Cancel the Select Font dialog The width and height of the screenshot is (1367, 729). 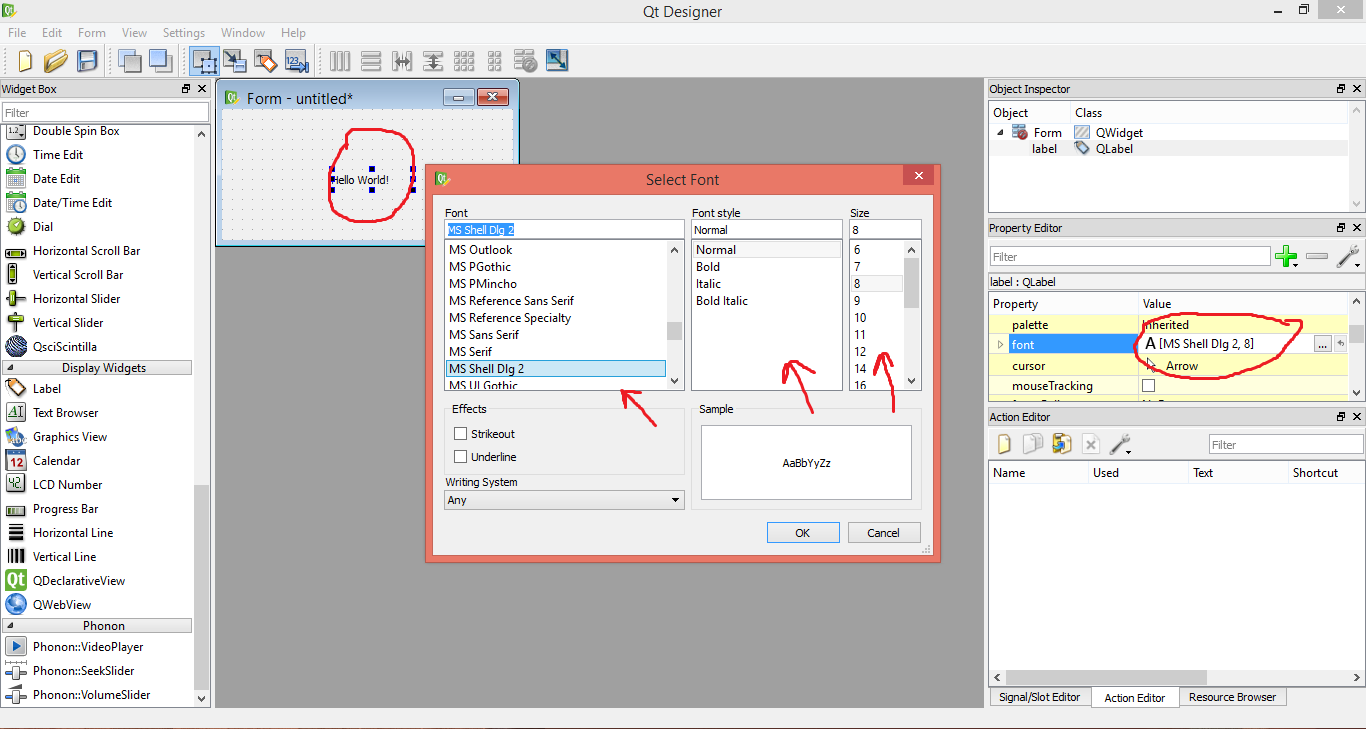pos(884,532)
